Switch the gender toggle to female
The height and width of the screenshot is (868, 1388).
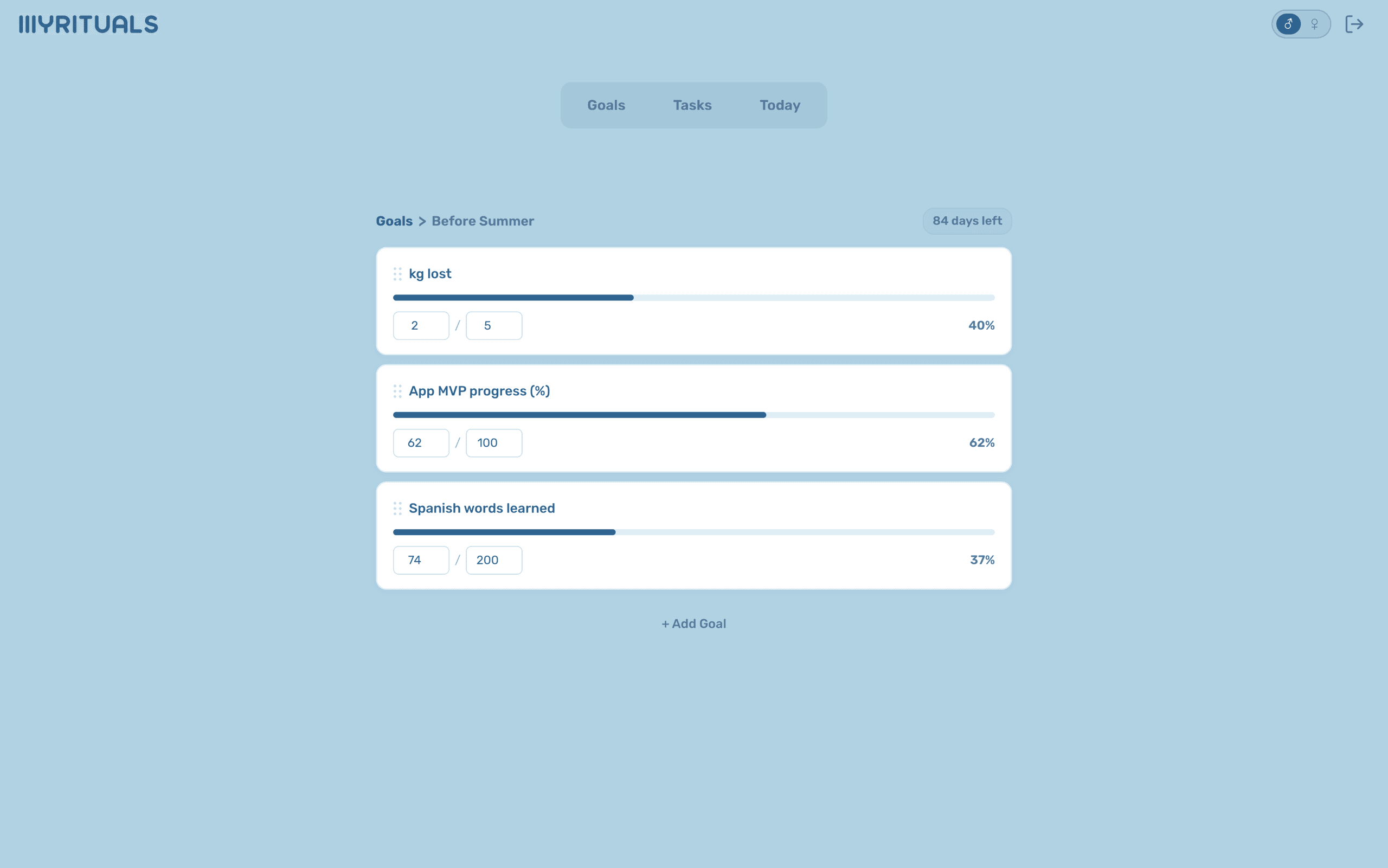tap(1315, 23)
